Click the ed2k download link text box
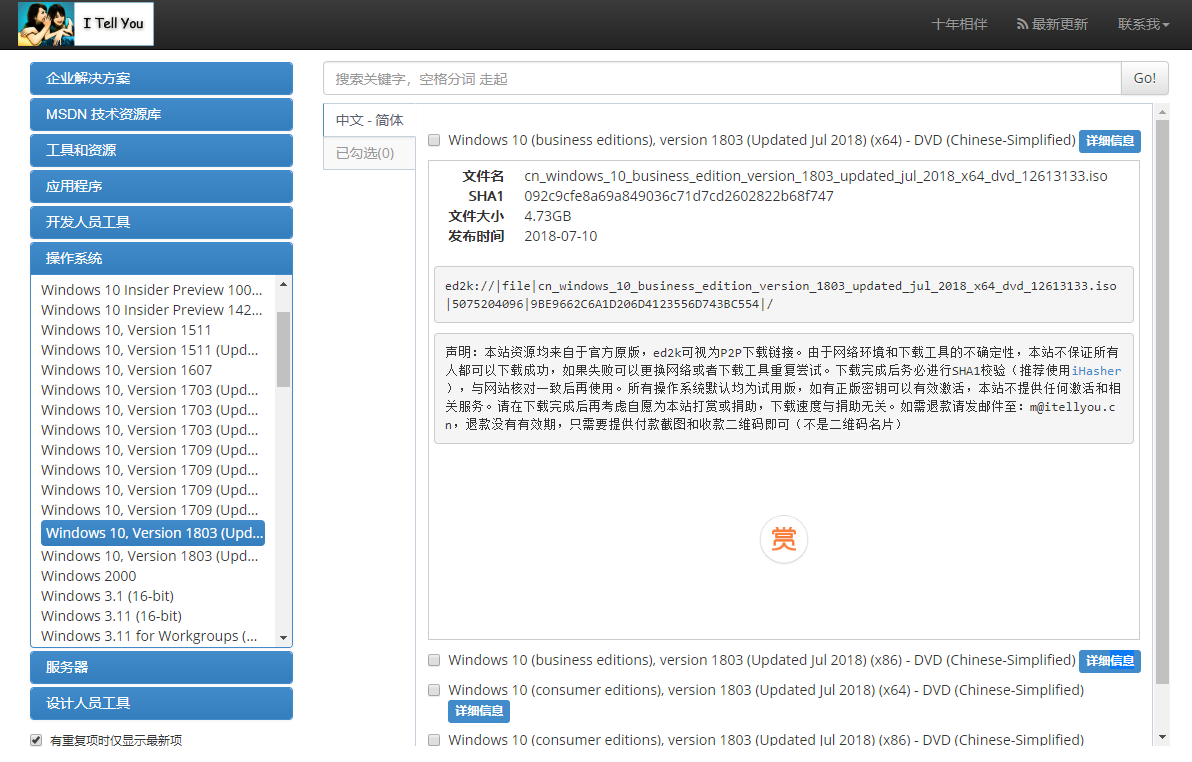Viewport: 1192px width, 762px height. click(x=784, y=294)
